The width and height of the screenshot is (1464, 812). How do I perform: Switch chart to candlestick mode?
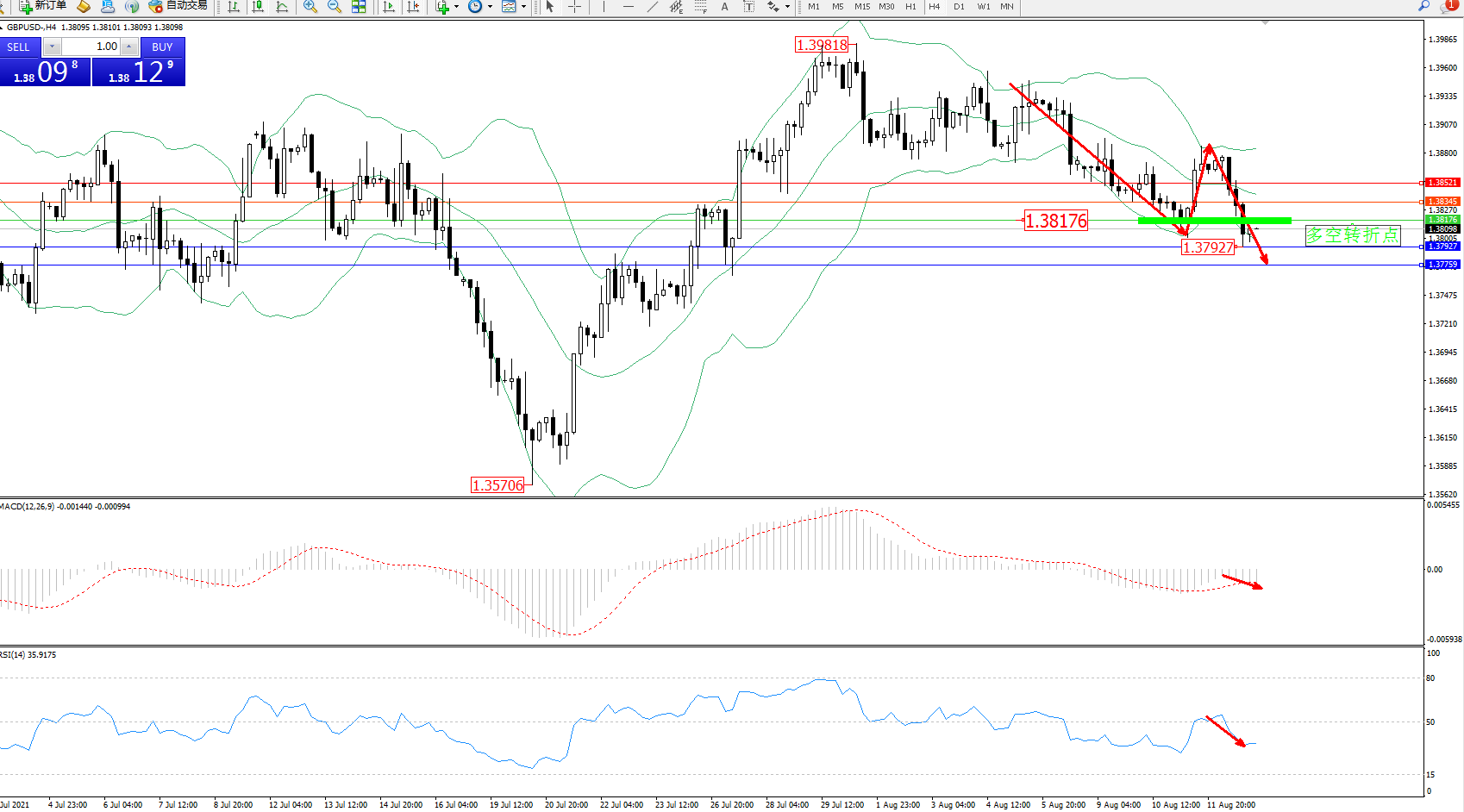tap(258, 7)
